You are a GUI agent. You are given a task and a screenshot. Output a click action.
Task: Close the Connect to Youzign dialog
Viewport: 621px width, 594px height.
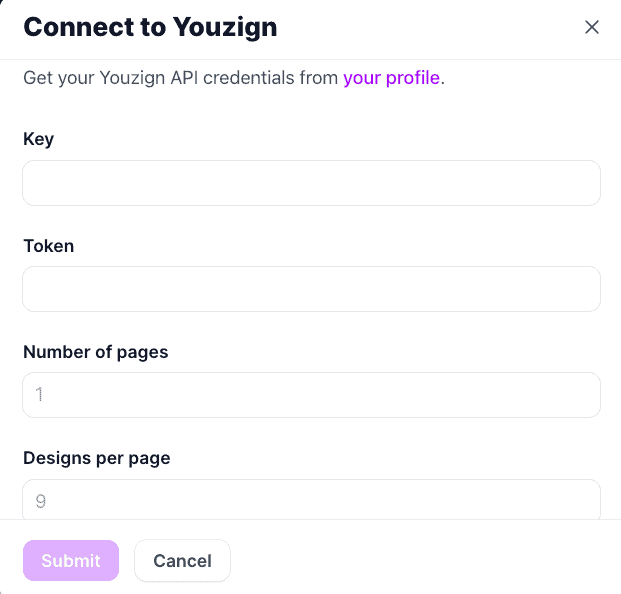point(592,27)
